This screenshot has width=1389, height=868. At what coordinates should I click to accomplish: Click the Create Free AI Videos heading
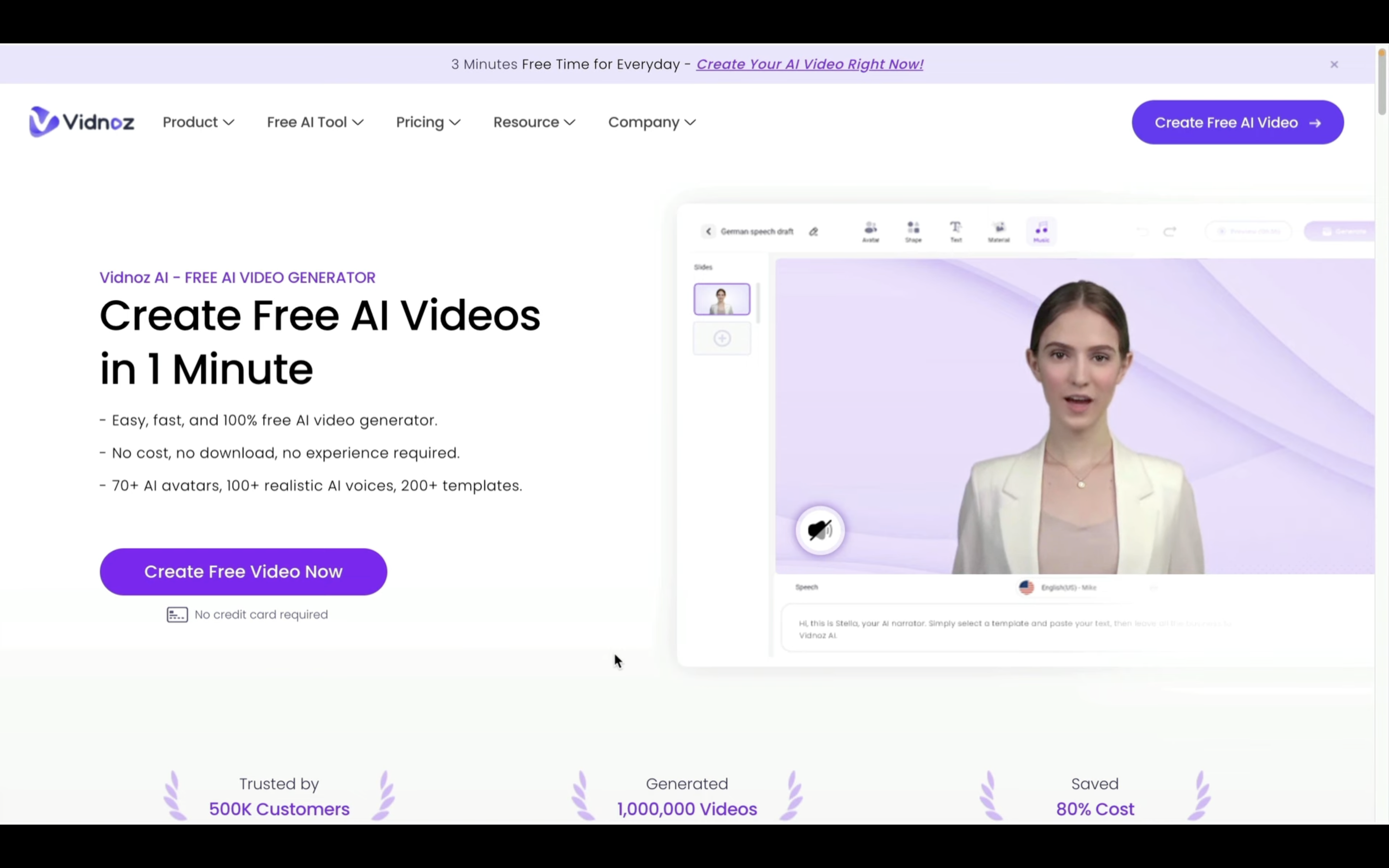(x=320, y=342)
